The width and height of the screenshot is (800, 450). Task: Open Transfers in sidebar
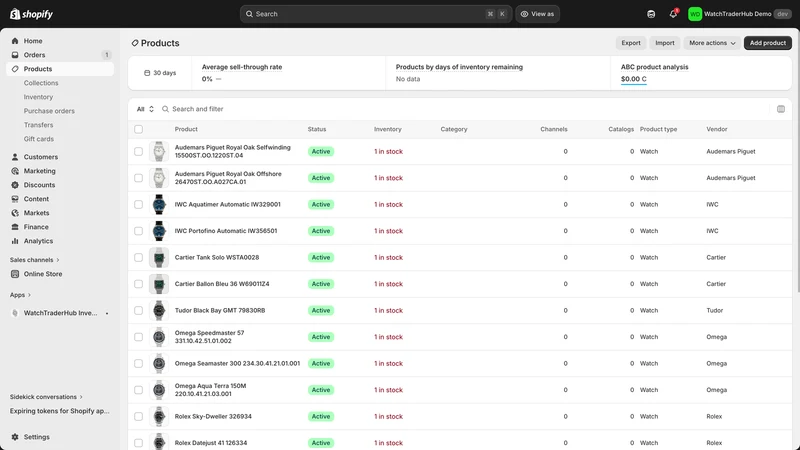(x=38, y=125)
